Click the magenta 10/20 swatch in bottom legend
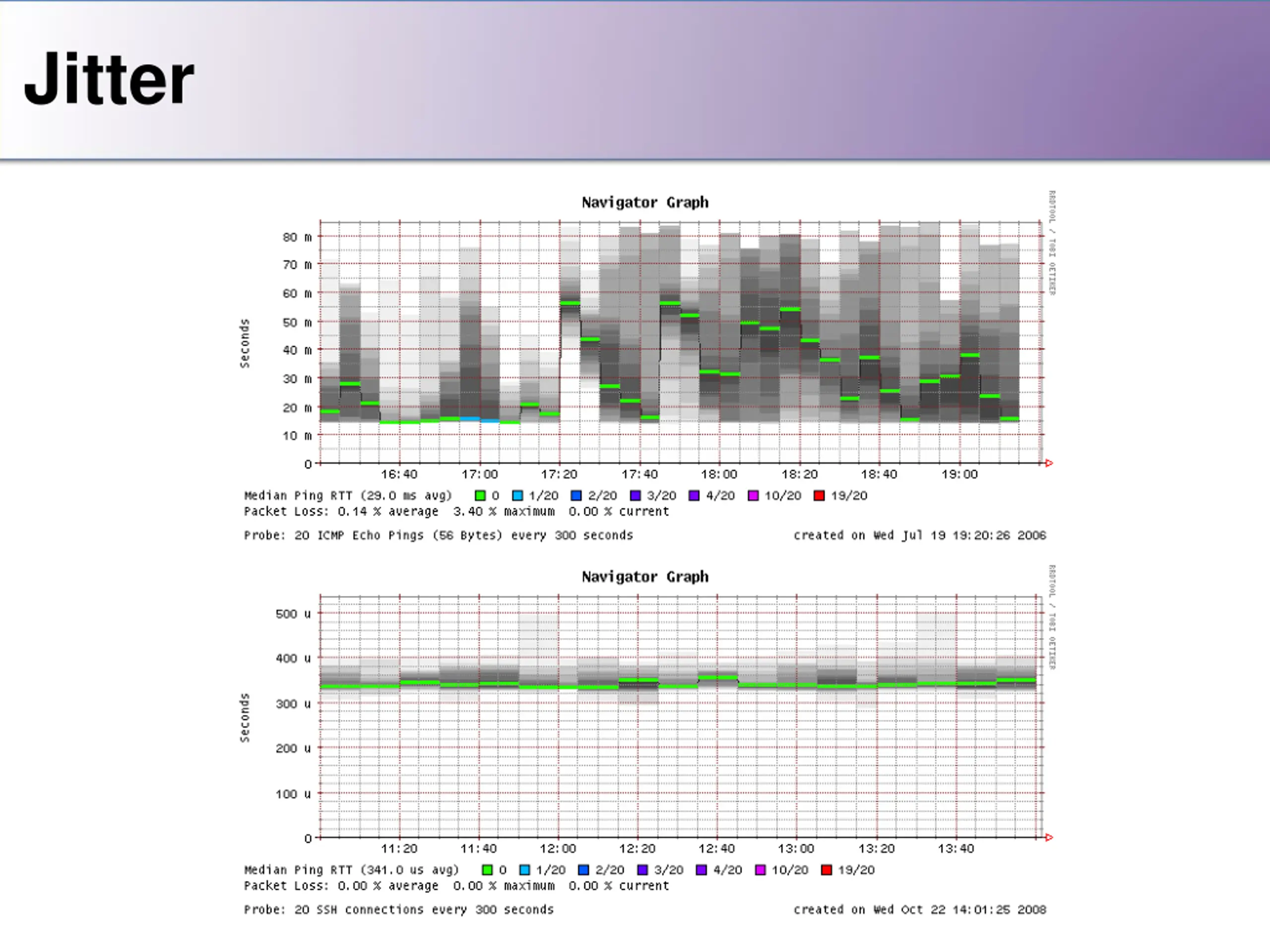Viewport: 1270px width, 952px height. pyautogui.click(x=760, y=870)
